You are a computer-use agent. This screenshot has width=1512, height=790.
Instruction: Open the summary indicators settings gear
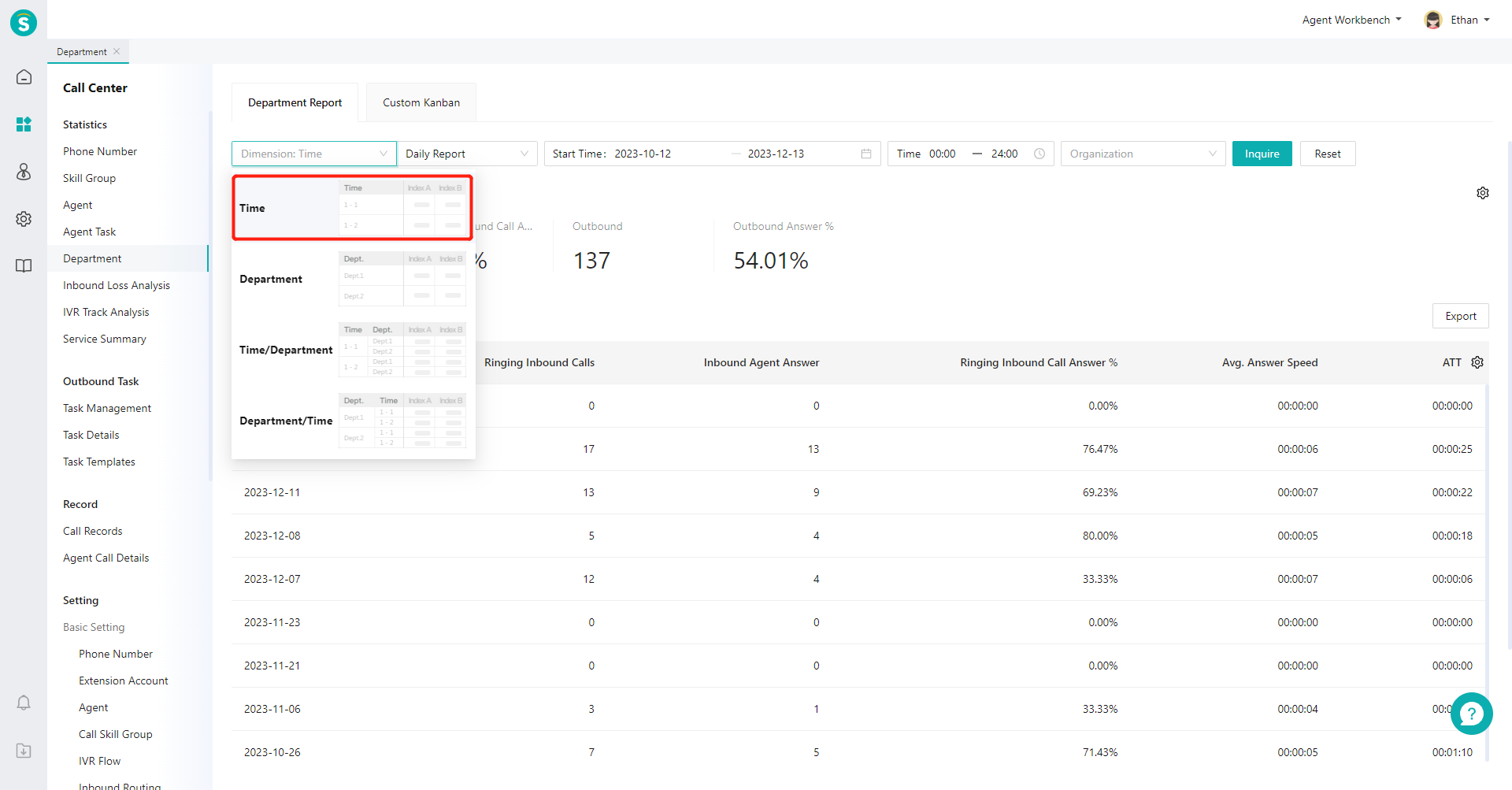point(1483,193)
